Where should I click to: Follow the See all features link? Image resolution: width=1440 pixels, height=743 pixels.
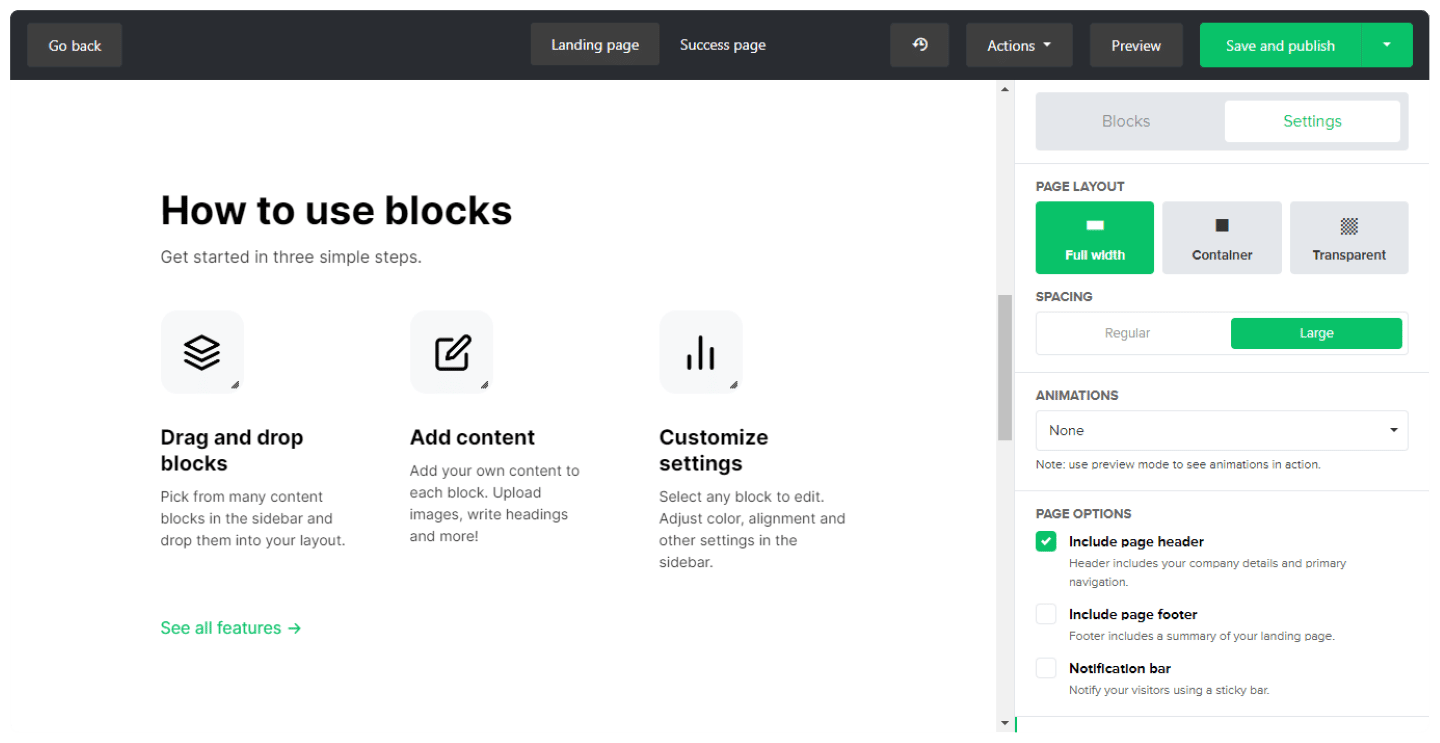231,628
